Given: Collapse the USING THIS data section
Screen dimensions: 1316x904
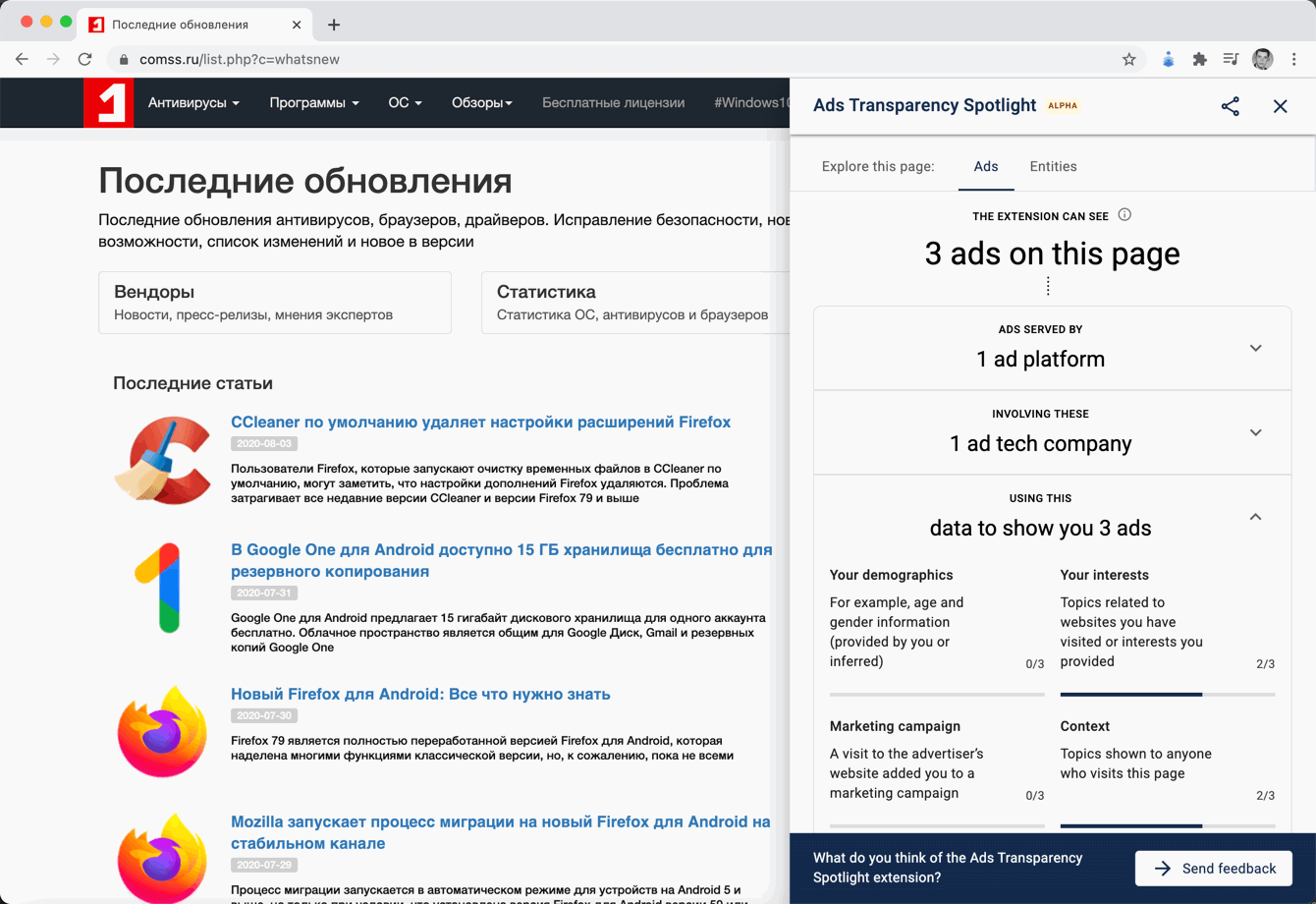Looking at the screenshot, I should click(x=1255, y=515).
